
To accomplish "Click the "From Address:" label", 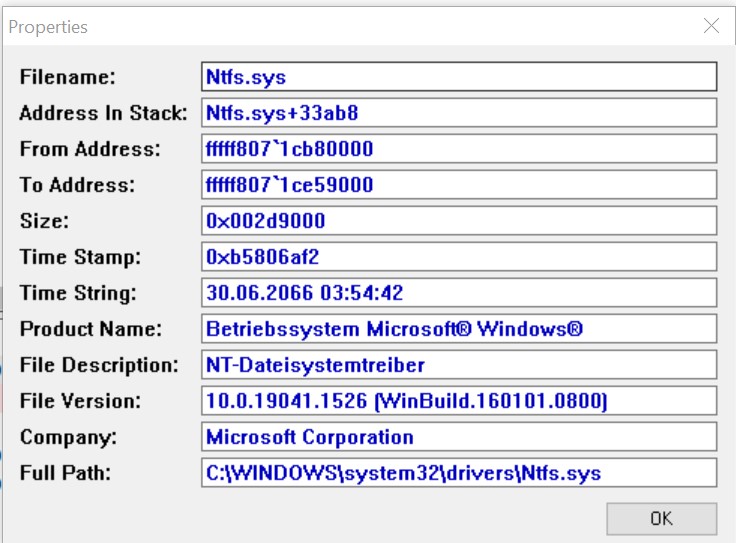I will pyautogui.click(x=90, y=149).
